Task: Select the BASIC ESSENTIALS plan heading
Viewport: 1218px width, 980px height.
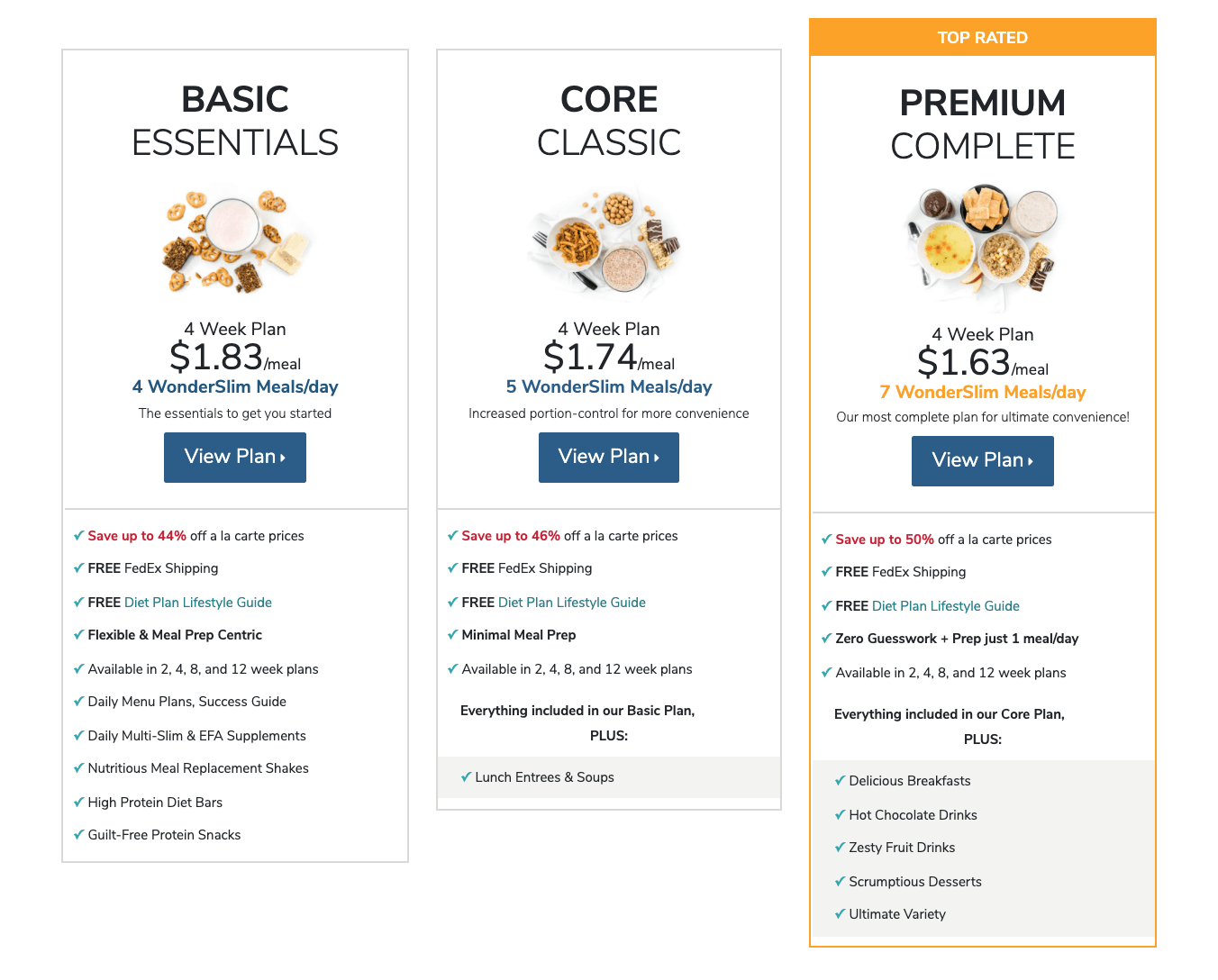Action: tap(235, 122)
